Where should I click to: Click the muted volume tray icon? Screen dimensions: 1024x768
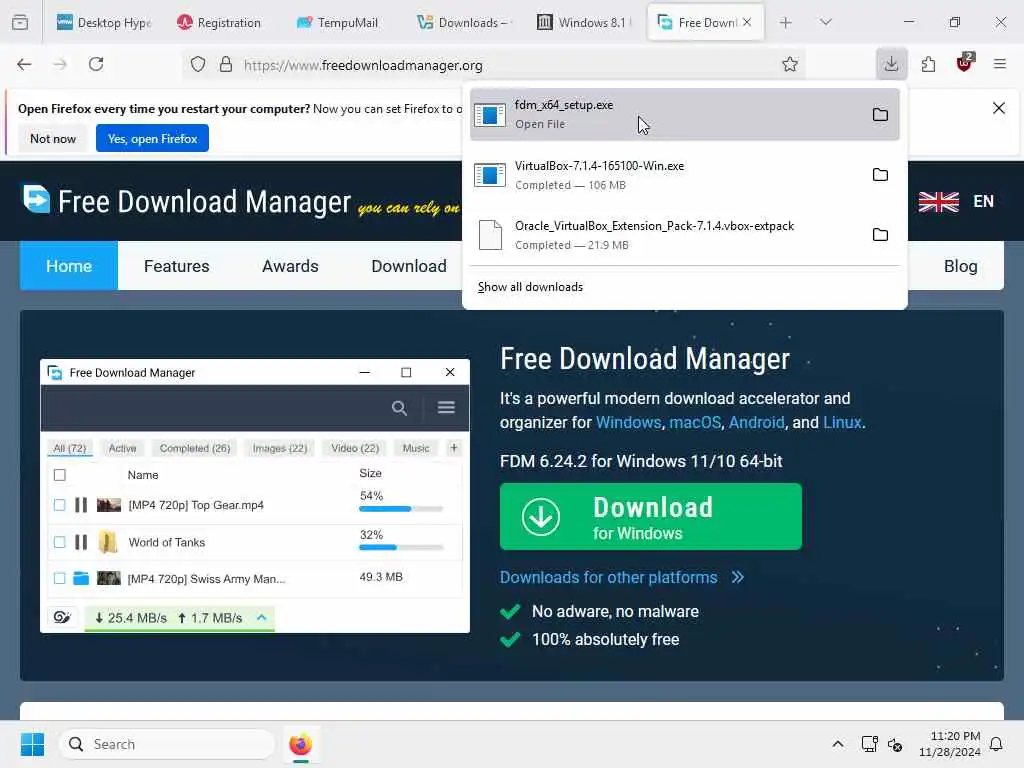pos(895,744)
